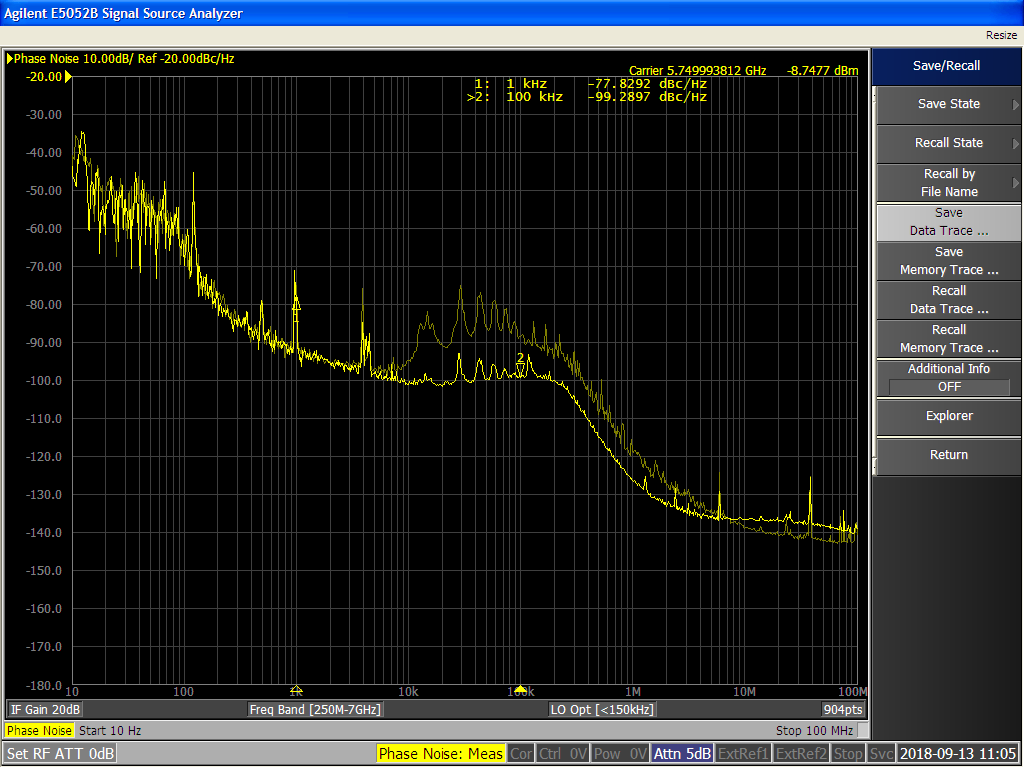Click the ExtRef1 status indicator
Viewport: 1024px width, 768px height.
(x=743, y=754)
